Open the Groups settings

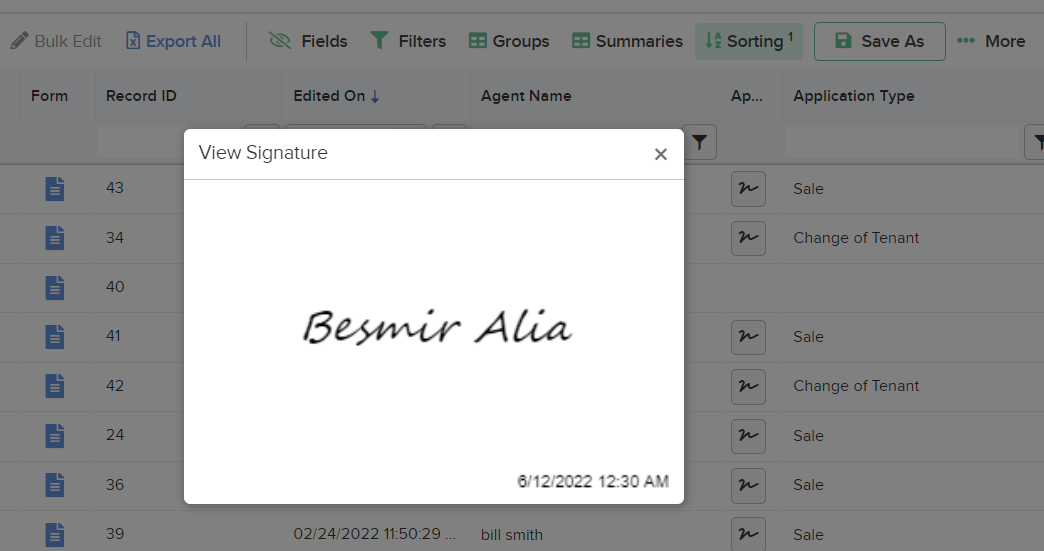[x=509, y=41]
